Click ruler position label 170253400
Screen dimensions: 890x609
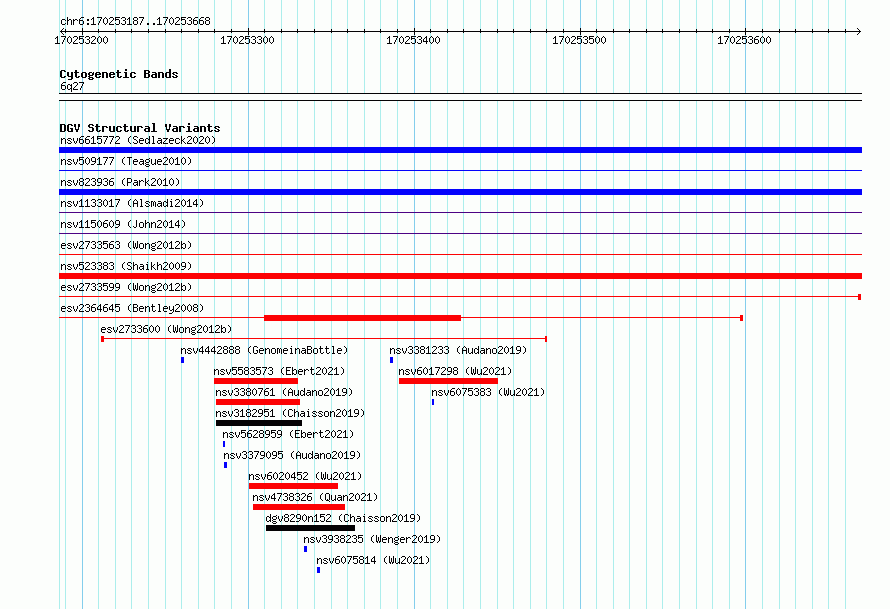413,40
